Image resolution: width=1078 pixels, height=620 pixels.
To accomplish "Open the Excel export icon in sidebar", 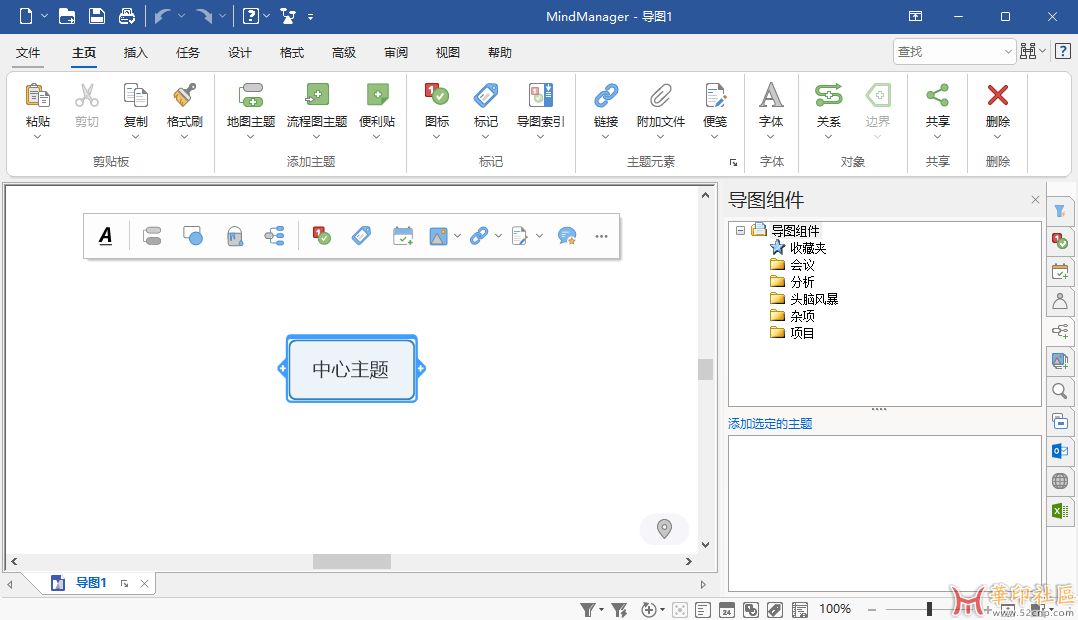I will click(1060, 511).
